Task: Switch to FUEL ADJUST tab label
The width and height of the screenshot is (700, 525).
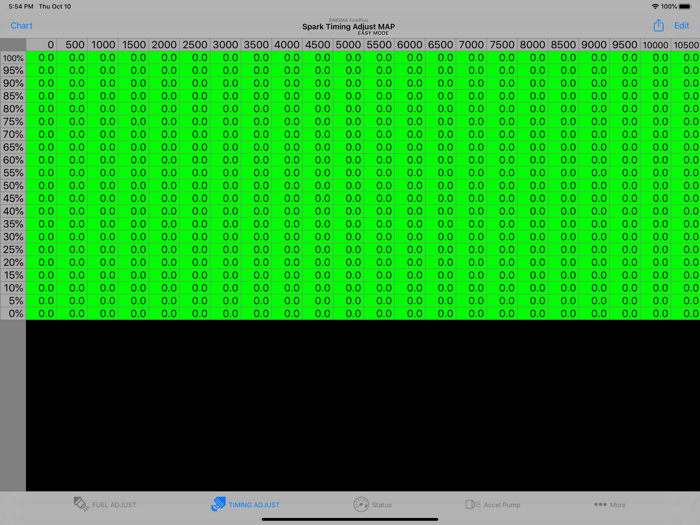Action: coord(114,505)
